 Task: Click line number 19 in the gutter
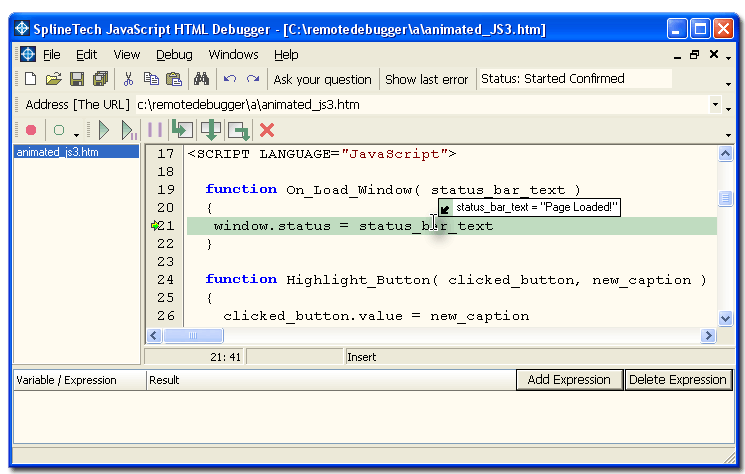(x=166, y=190)
